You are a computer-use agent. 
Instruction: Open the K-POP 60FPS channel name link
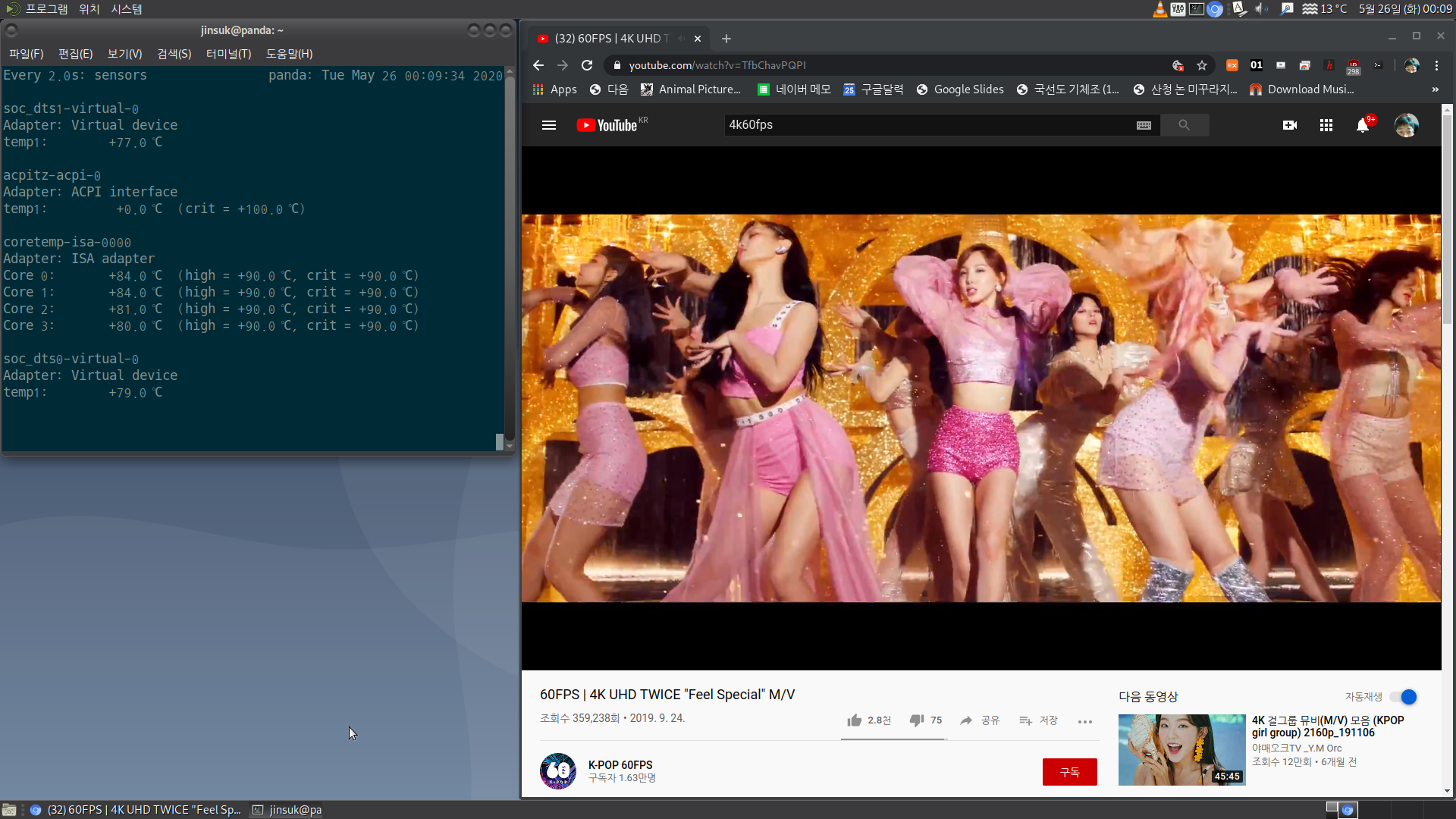tap(620, 765)
